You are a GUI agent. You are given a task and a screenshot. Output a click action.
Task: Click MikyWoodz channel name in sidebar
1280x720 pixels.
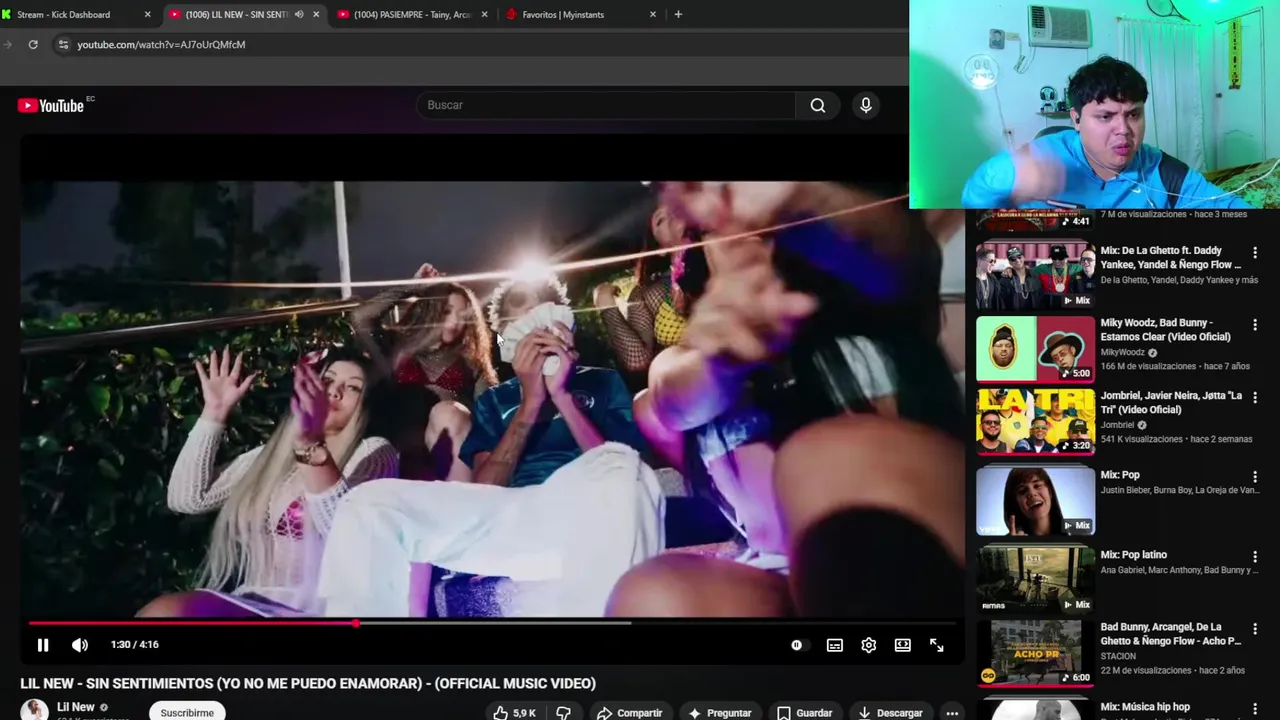tap(1123, 353)
